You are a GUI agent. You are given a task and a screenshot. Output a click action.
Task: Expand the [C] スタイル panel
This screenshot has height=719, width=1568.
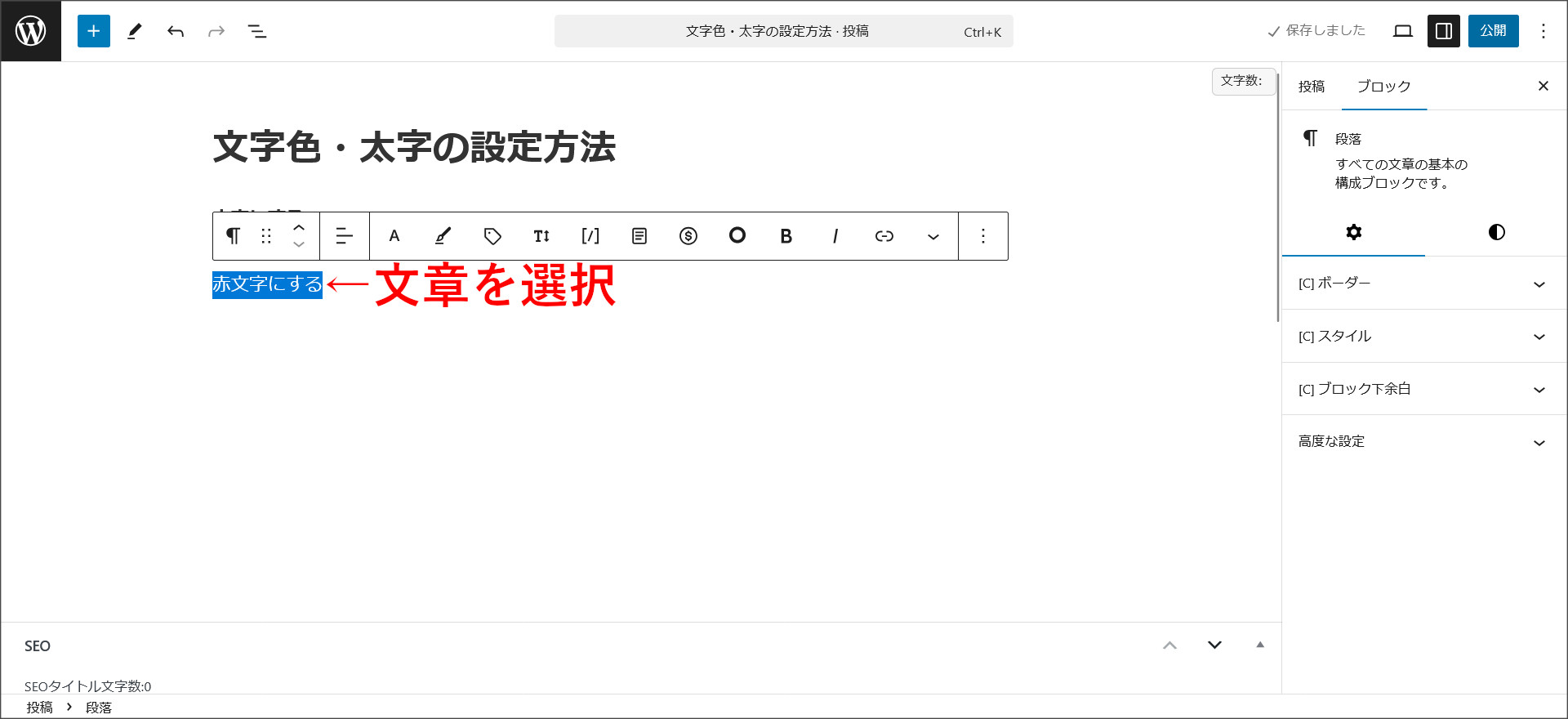[x=1424, y=337]
